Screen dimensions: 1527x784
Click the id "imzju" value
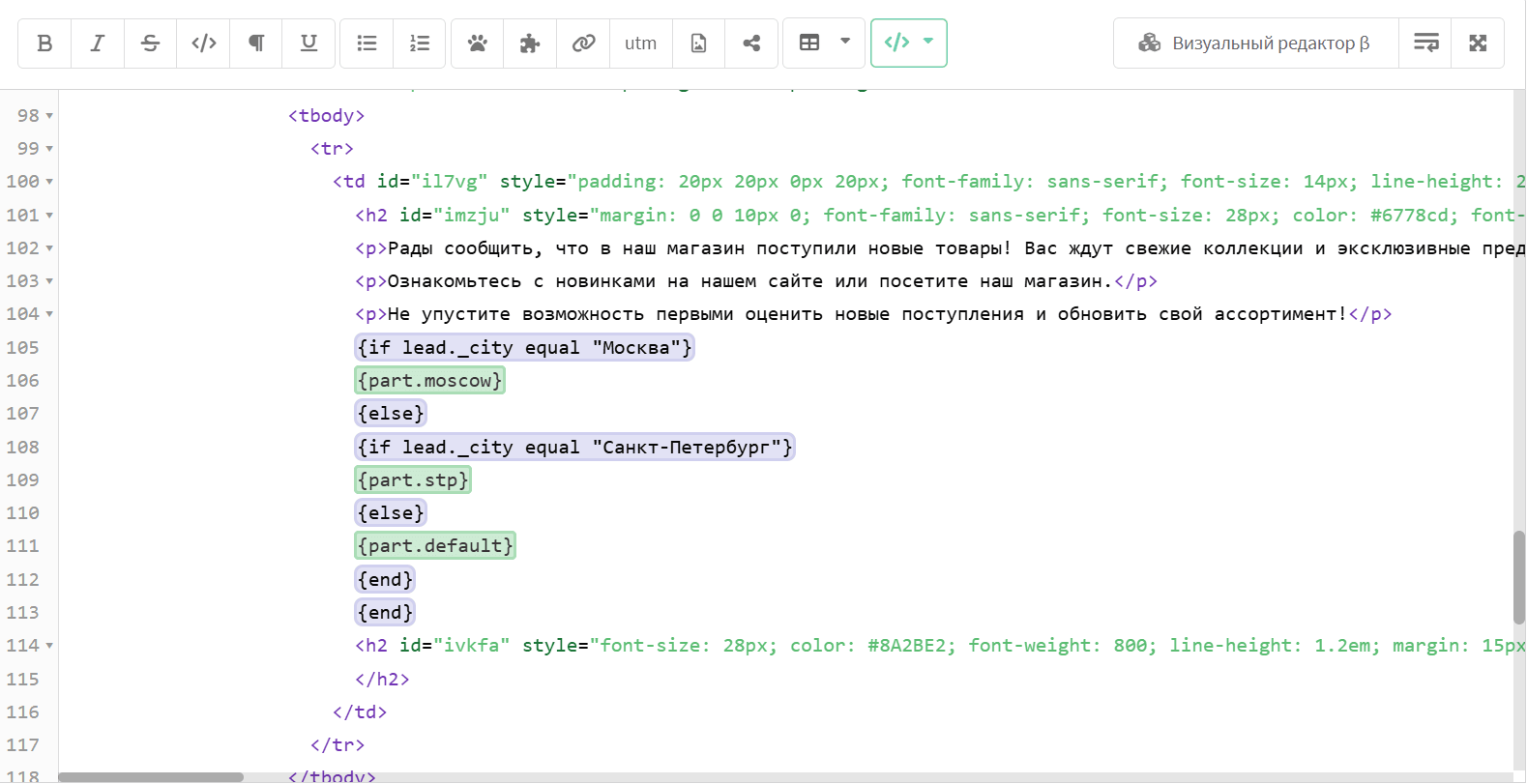click(x=472, y=216)
